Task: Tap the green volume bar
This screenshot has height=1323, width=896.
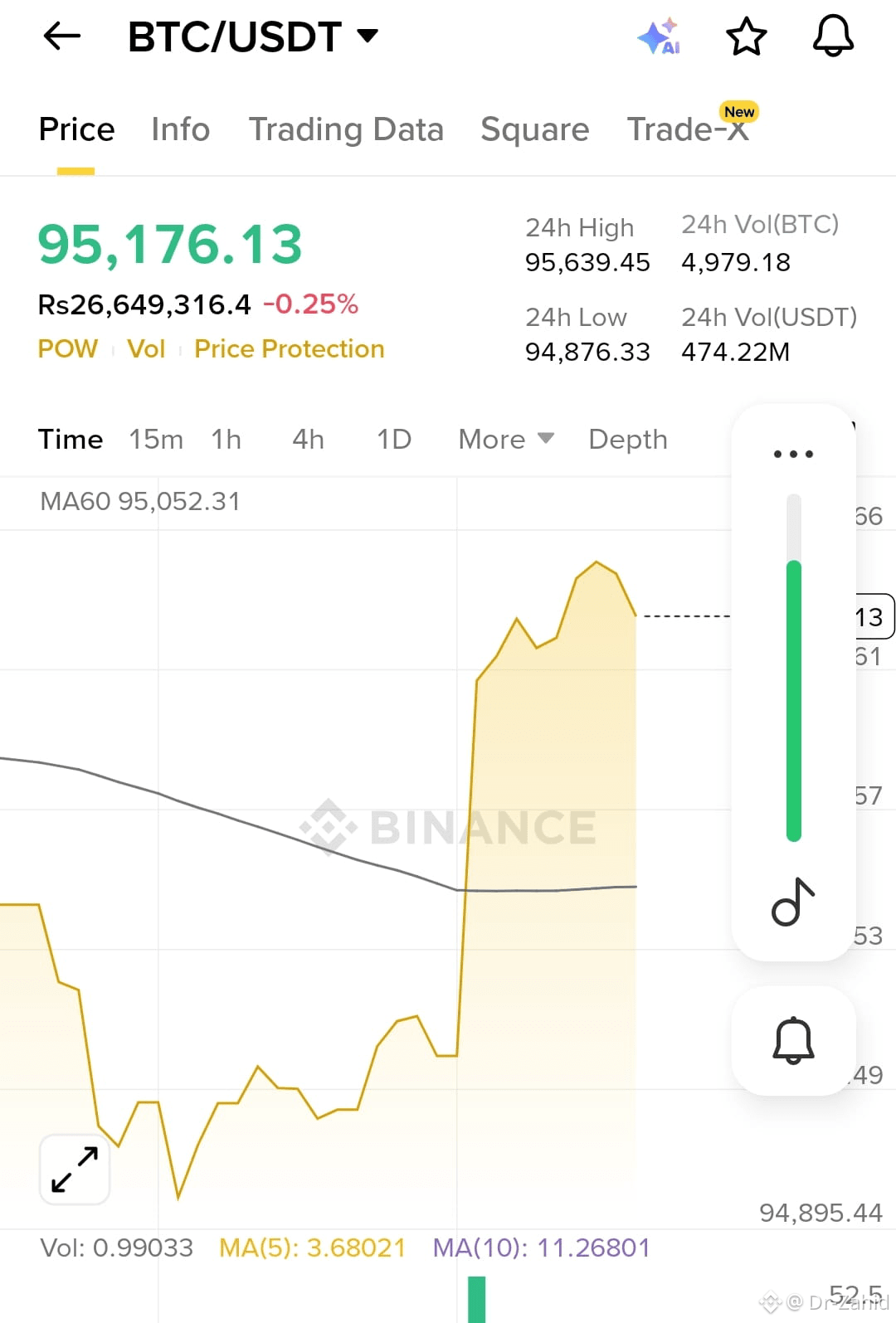Action: pyautogui.click(x=476, y=1299)
